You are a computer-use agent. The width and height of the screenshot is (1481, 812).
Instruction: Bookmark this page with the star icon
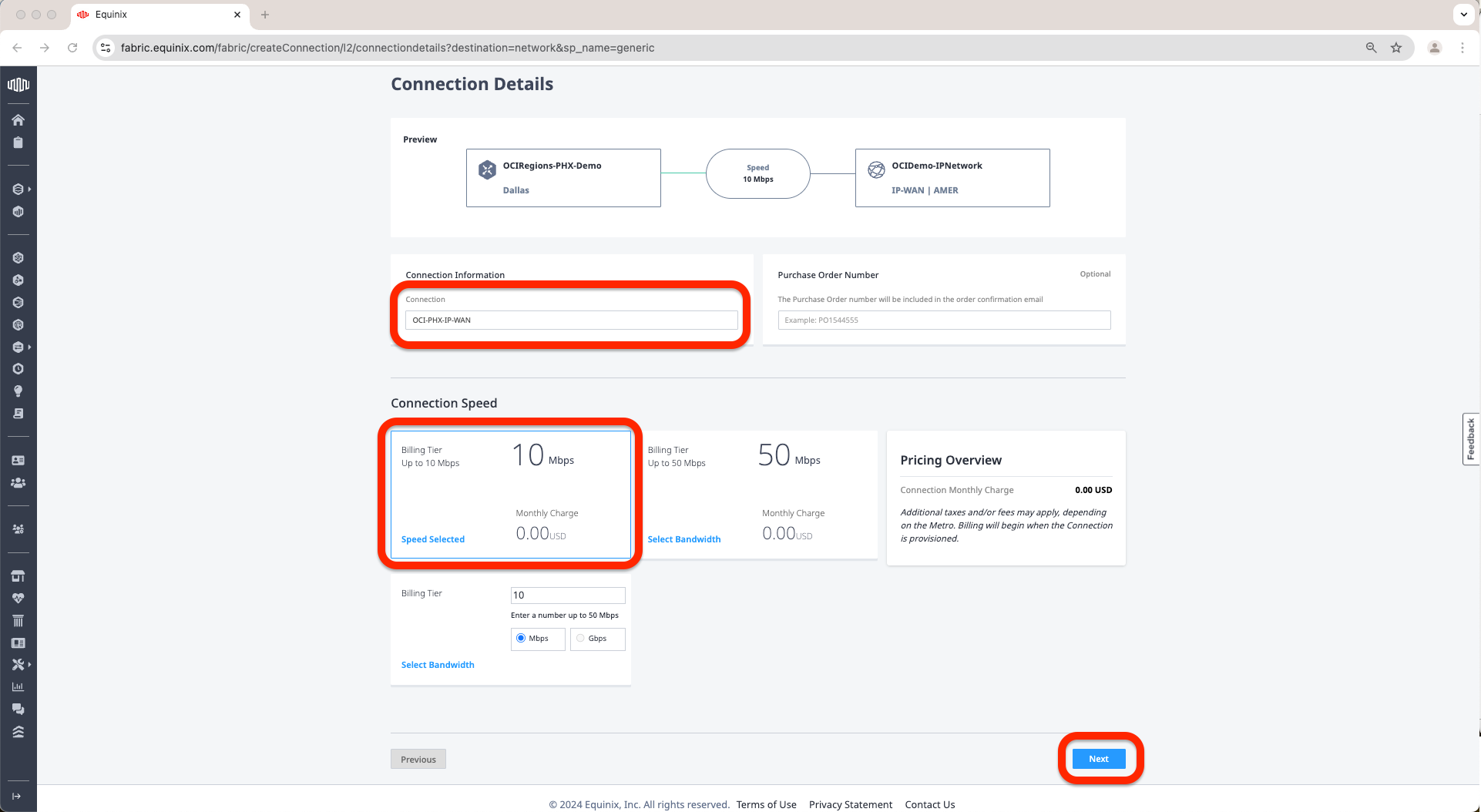(x=1395, y=48)
